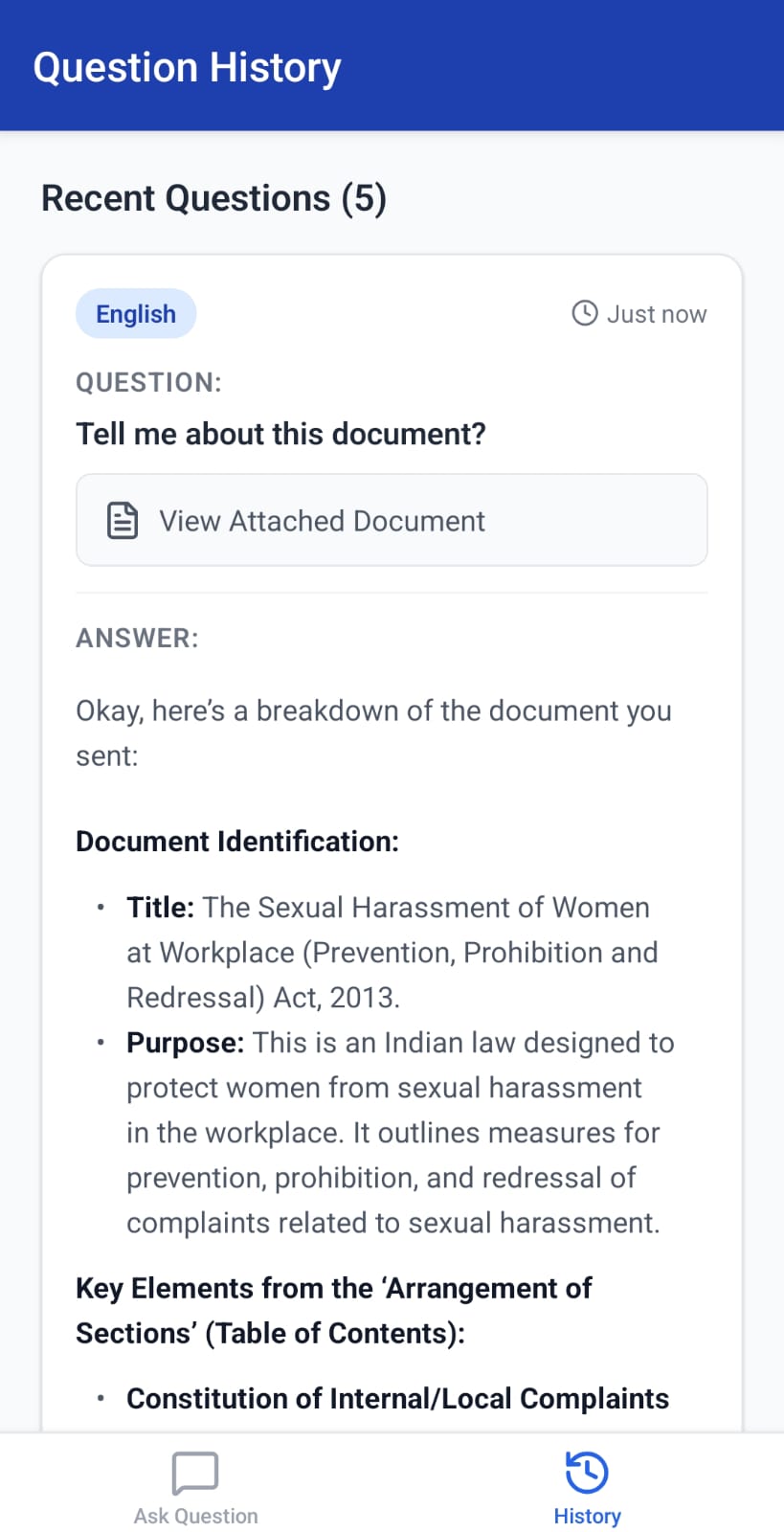This screenshot has width=784, height=1532.
Task: Click the 'Title:' bullet label
Action: coord(161,907)
